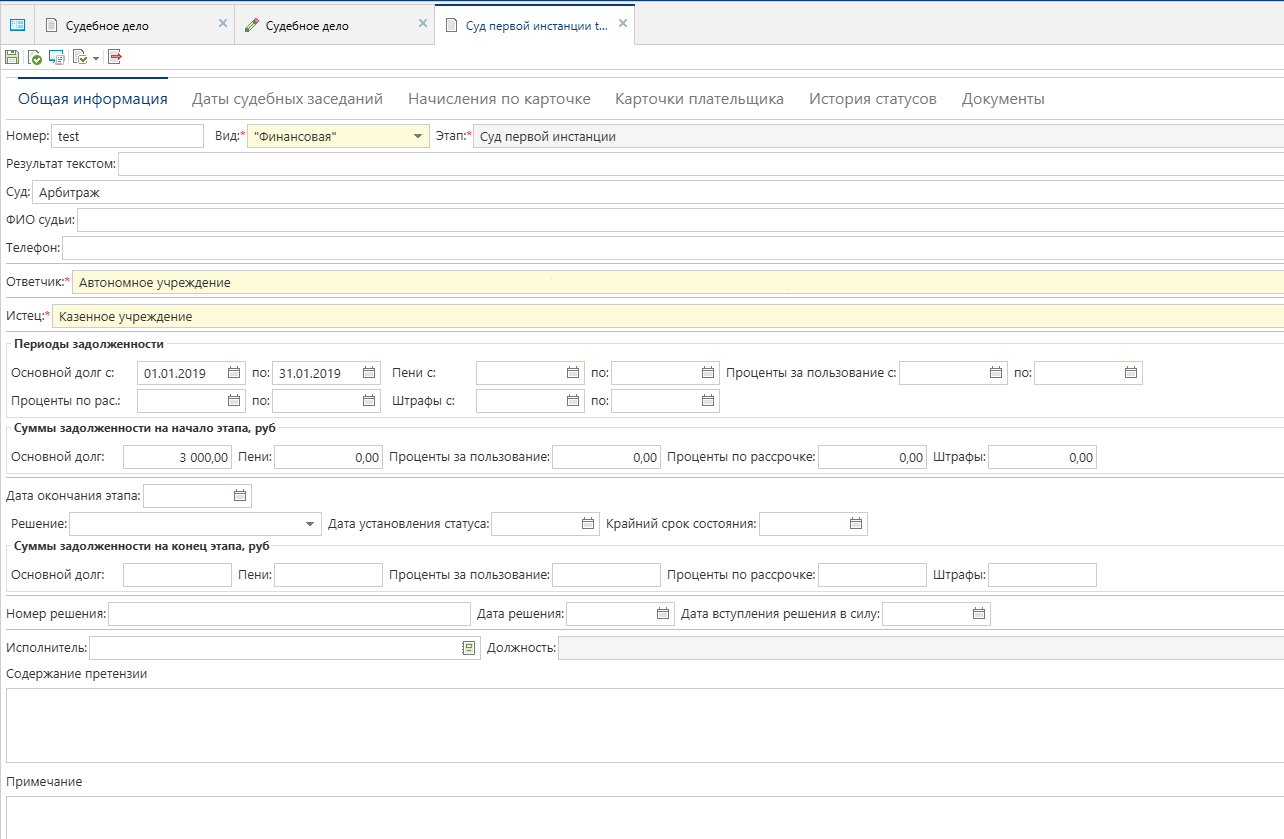Open the Начисления по карточке tab

pyautogui.click(x=499, y=99)
